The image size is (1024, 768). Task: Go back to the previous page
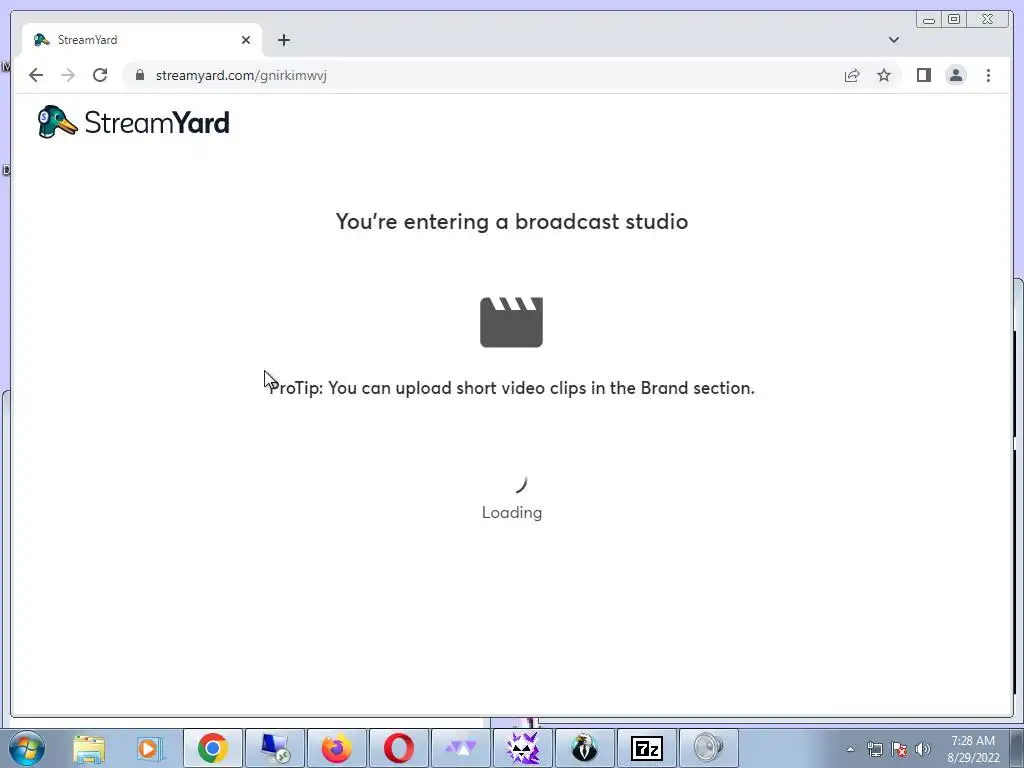click(36, 75)
